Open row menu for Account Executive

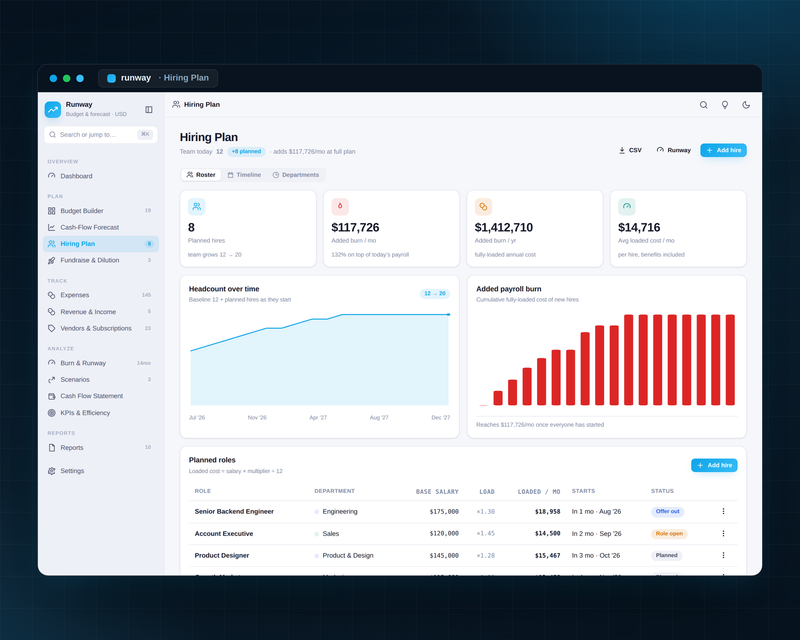[723, 533]
